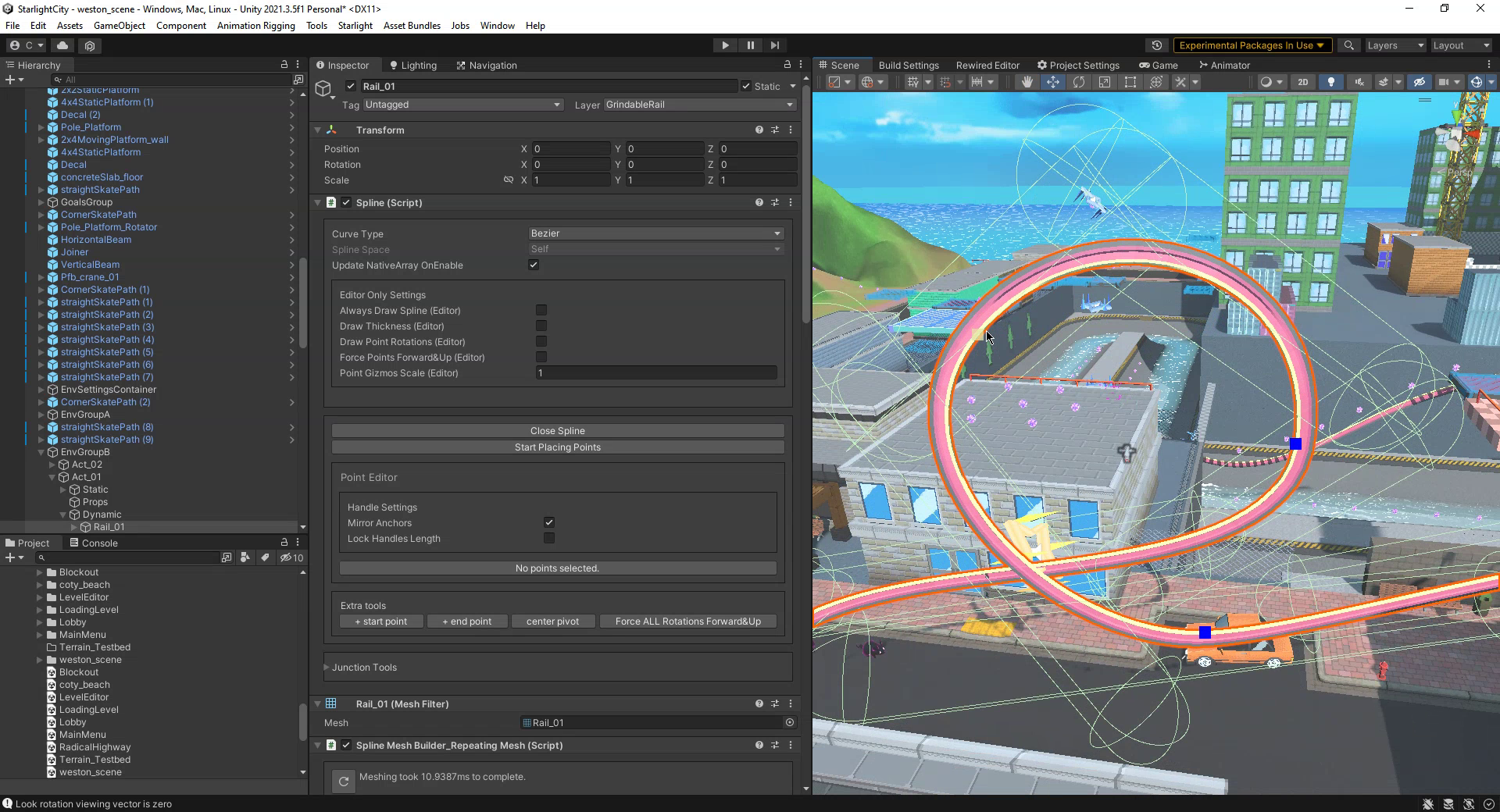Toggle scene audio mute icon
This screenshot has height=812, width=1500.
point(1359,82)
